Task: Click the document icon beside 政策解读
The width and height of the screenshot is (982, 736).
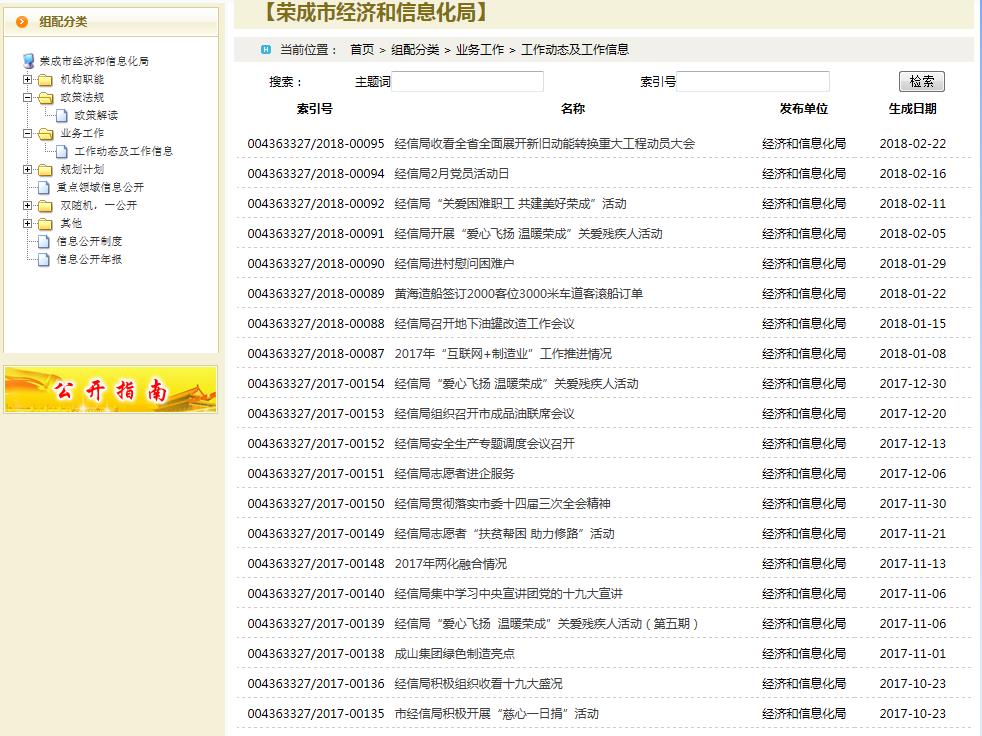Action: [62, 116]
